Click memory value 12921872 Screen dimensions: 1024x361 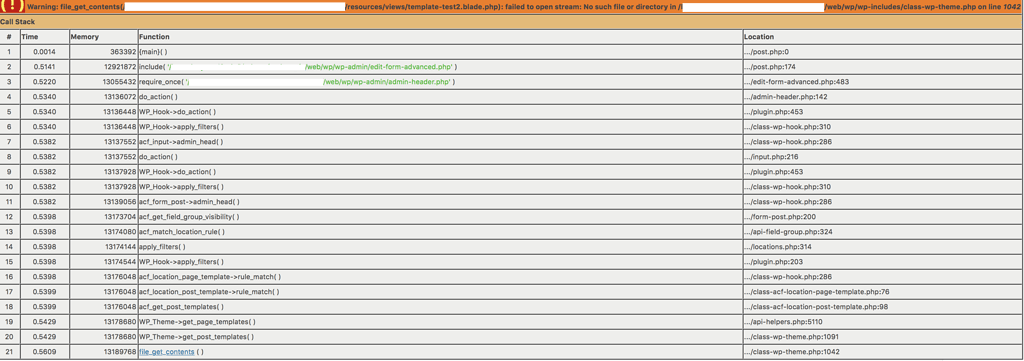click(x=119, y=67)
